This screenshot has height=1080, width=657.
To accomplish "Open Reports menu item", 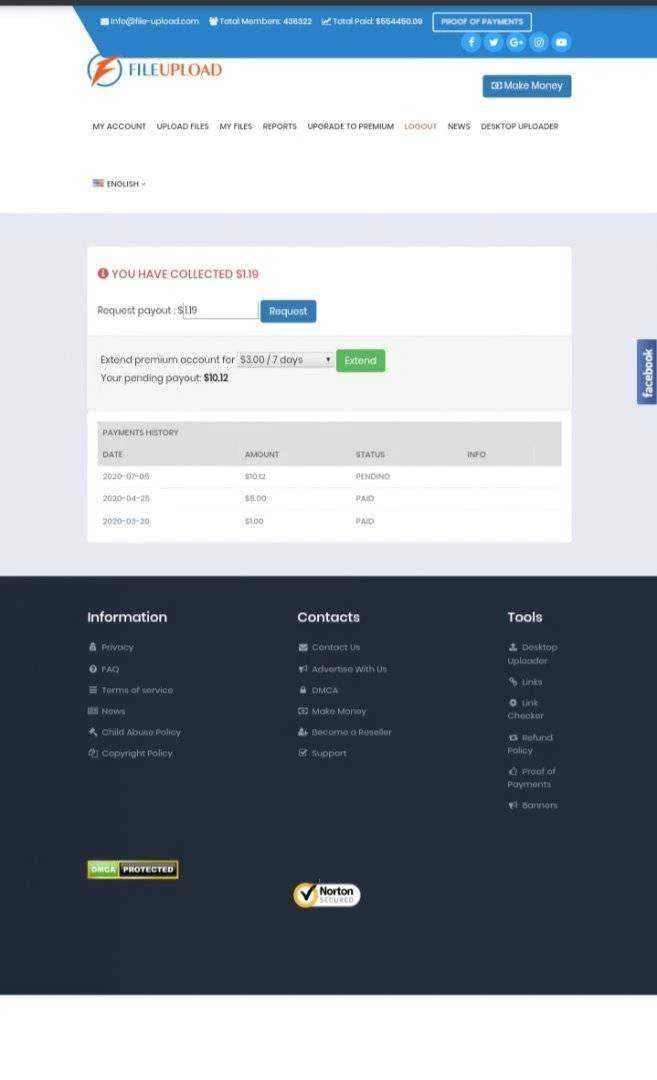I will point(280,127).
